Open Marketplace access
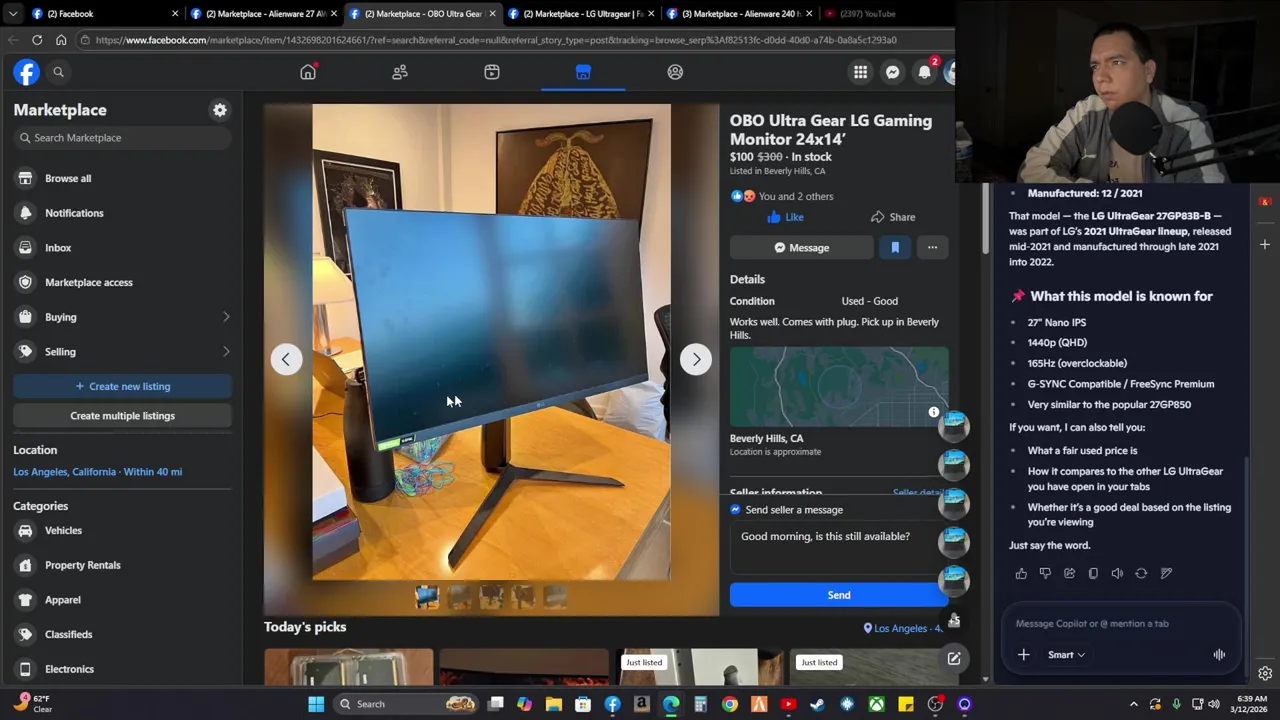The width and height of the screenshot is (1280, 720). click(122, 282)
